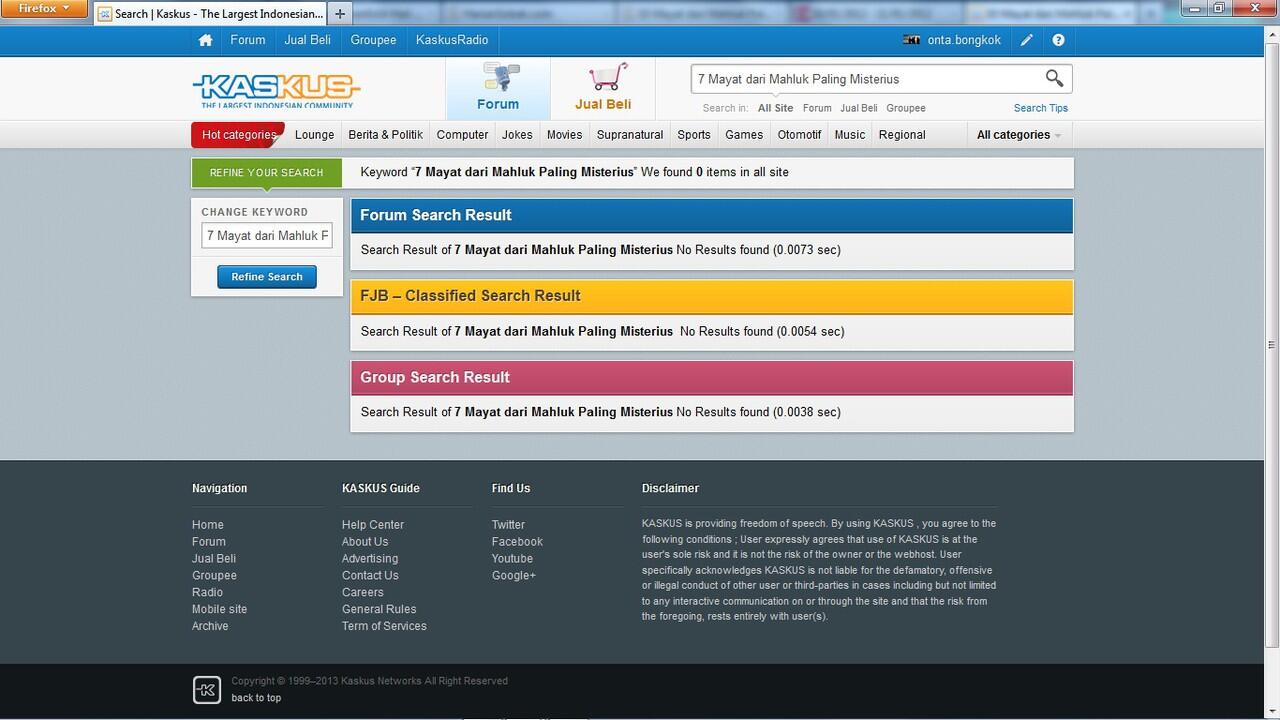This screenshot has height=720, width=1280.
Task: Open footer Jual Beli link
Action: [x=214, y=559]
